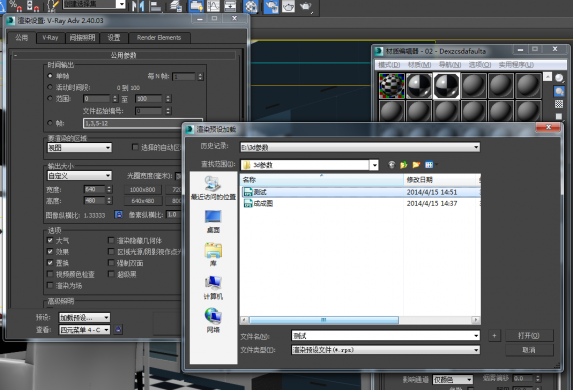573x390 pixels.
Task: Click the Spinner Snap toggle icon
Action: tap(33, 5)
